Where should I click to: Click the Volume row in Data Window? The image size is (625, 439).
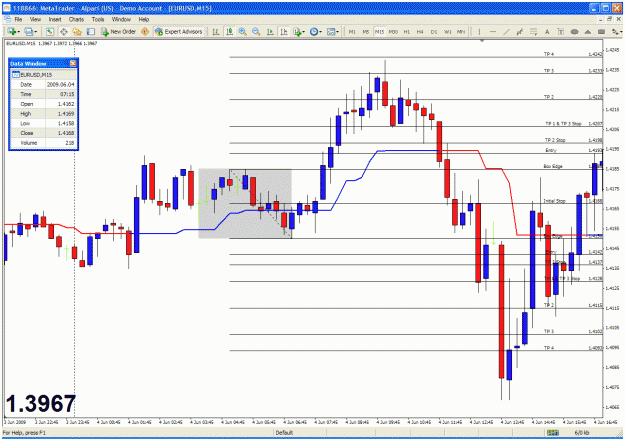(43, 143)
